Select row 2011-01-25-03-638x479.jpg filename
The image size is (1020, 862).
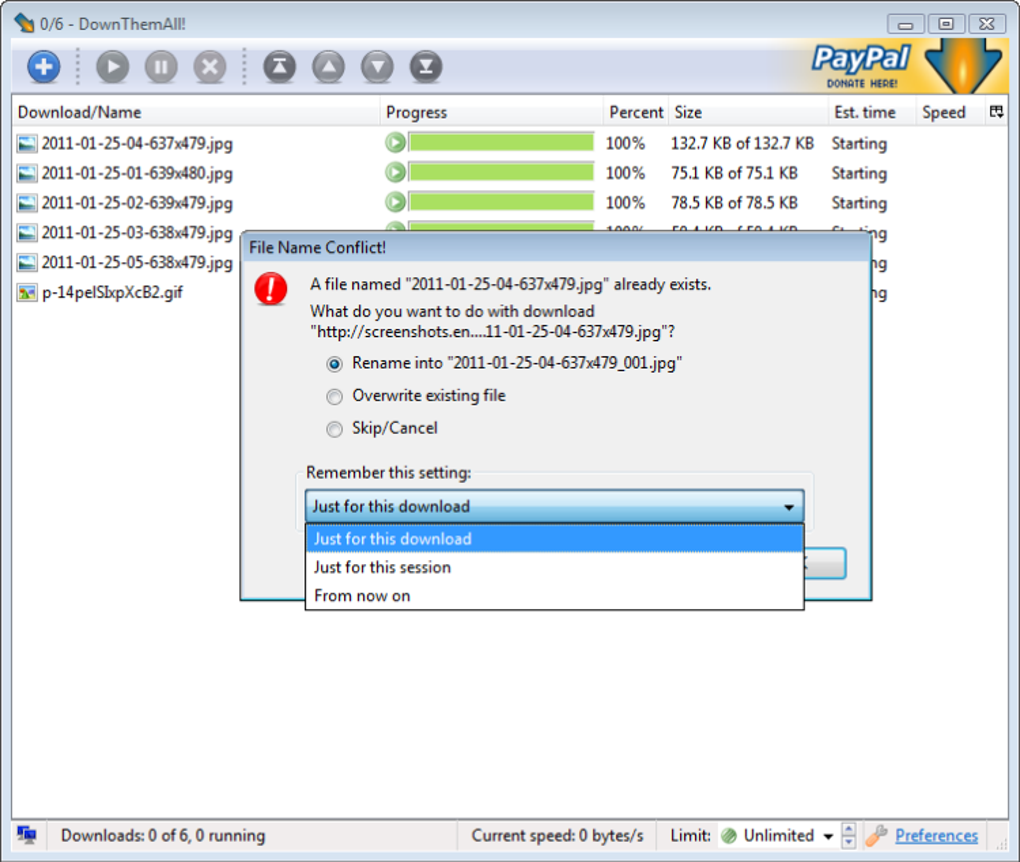(x=137, y=233)
